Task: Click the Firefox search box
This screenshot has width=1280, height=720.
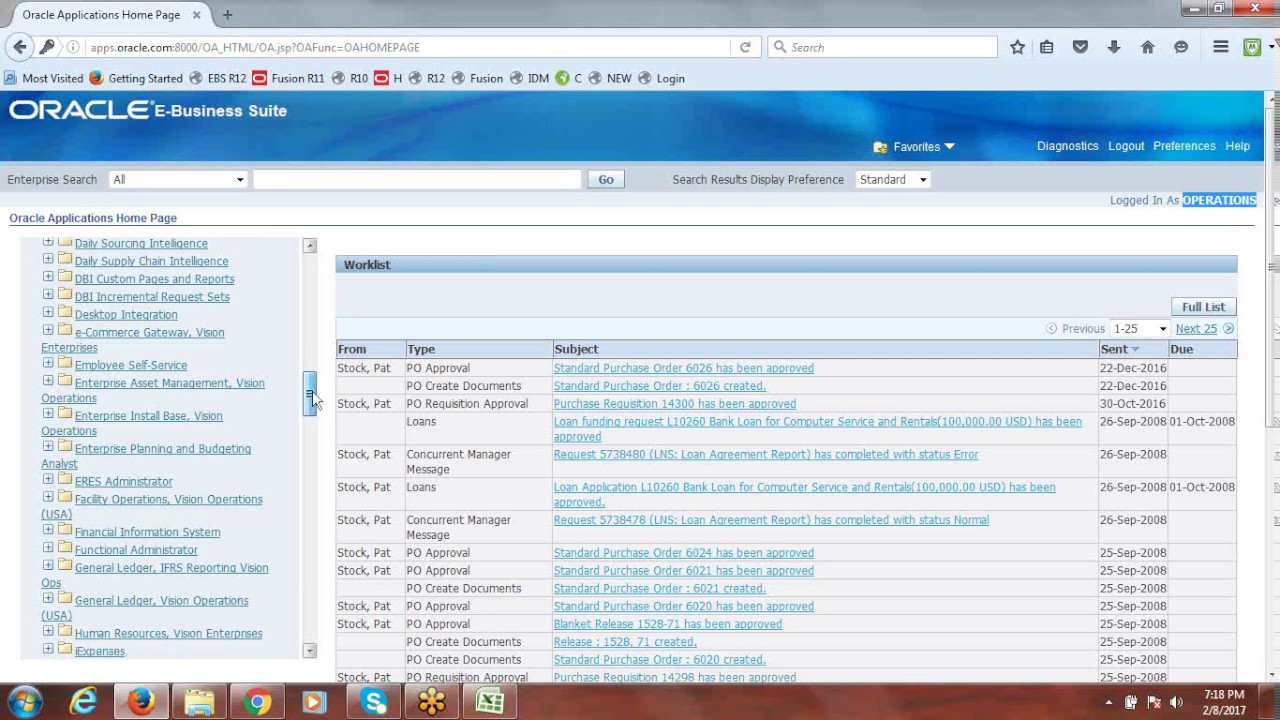Action: [882, 47]
